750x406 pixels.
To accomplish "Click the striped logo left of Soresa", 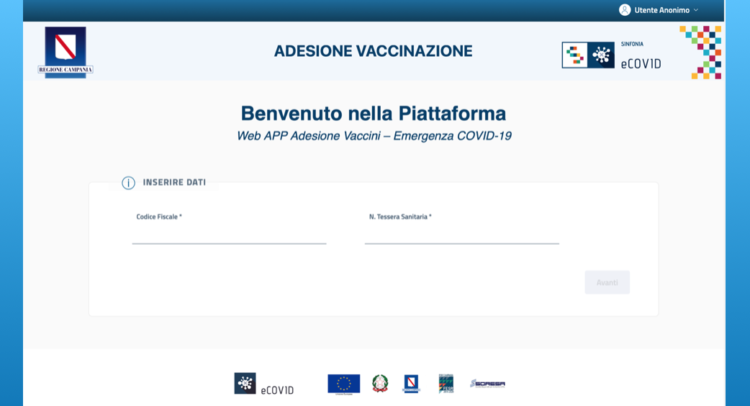I will (446, 383).
